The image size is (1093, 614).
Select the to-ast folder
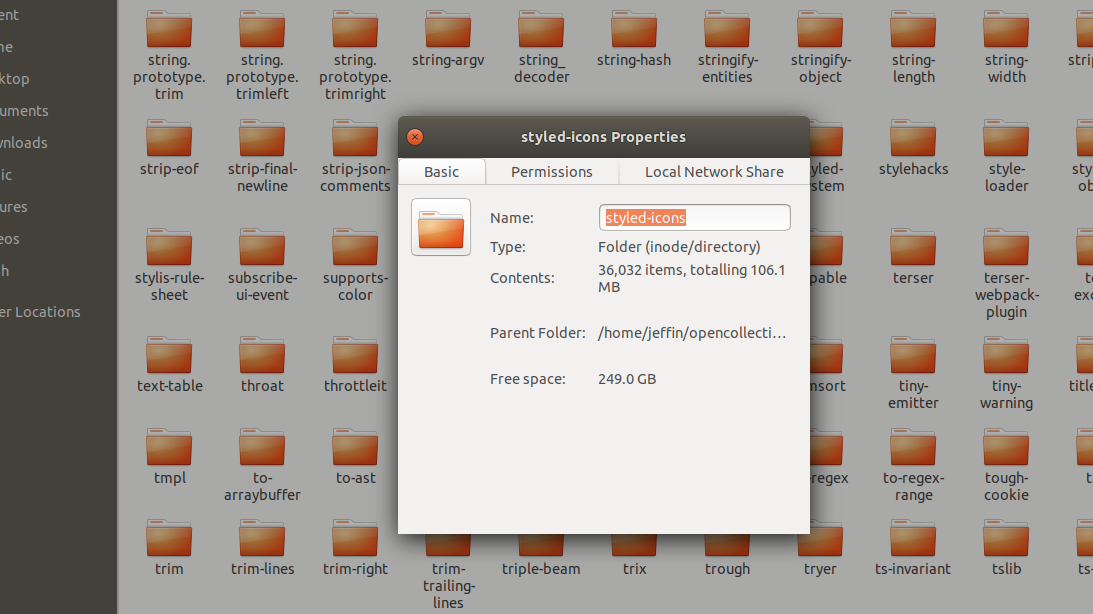pyautogui.click(x=355, y=457)
